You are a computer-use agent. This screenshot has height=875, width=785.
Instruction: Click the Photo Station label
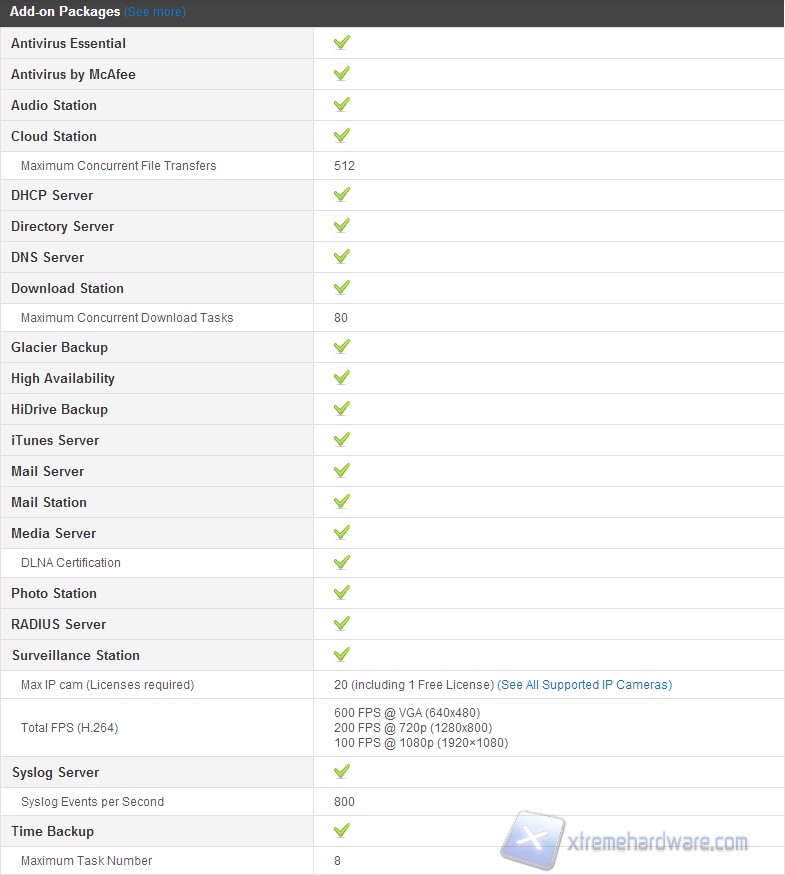point(54,593)
